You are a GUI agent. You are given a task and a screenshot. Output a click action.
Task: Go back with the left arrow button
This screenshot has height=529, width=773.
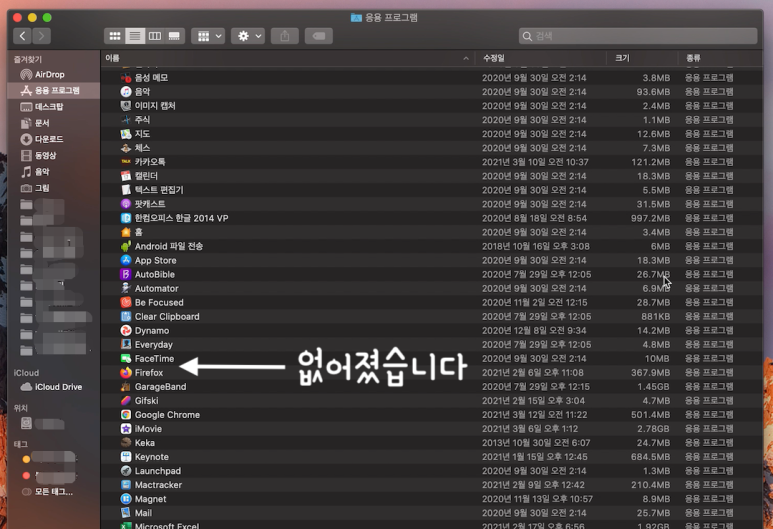click(22, 36)
